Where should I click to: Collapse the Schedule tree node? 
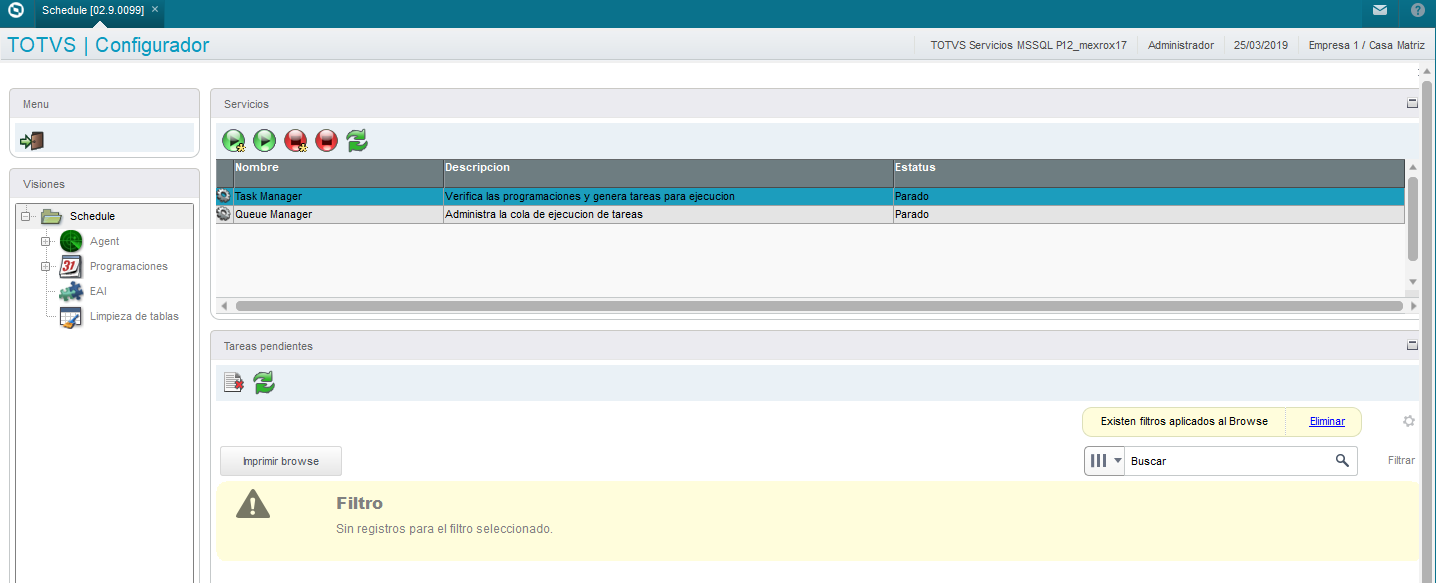(26, 216)
